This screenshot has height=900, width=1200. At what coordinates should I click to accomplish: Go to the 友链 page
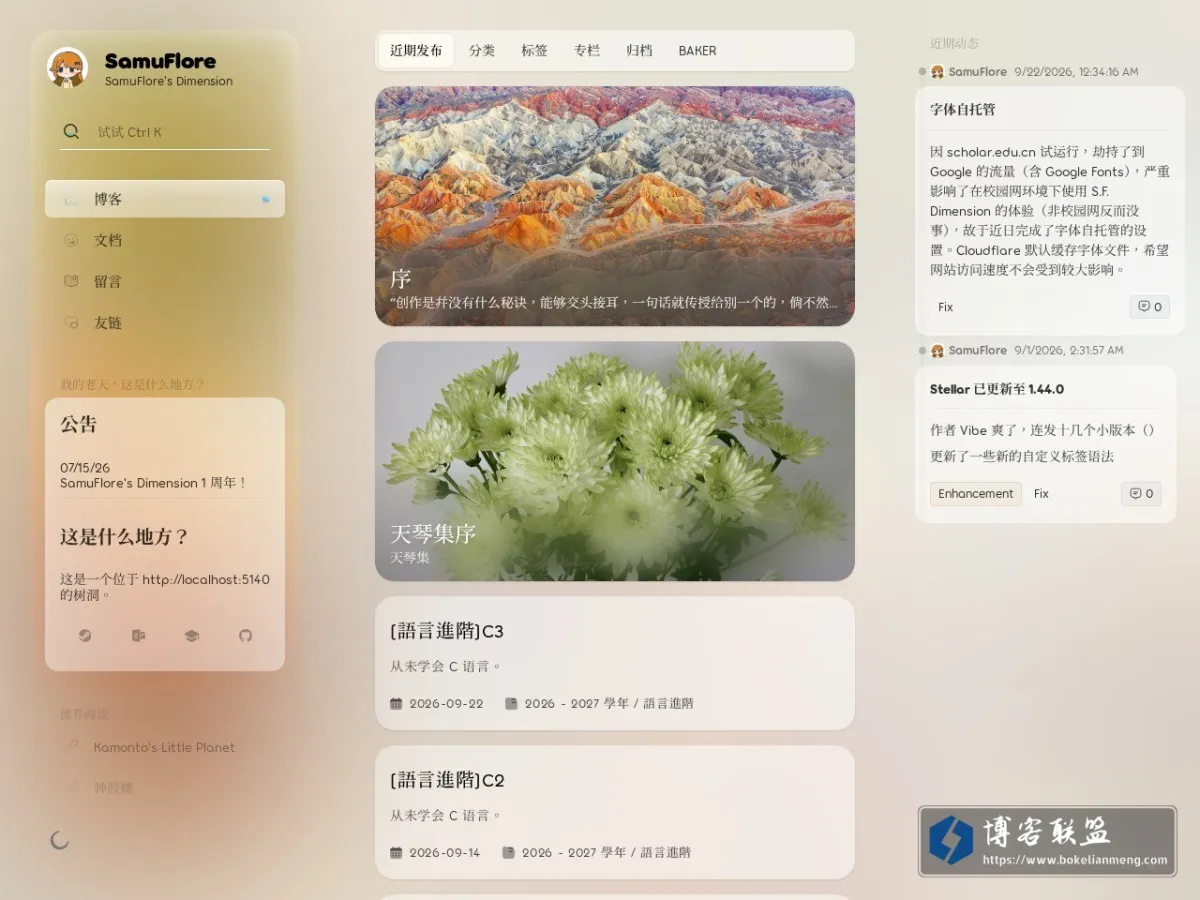(x=165, y=323)
